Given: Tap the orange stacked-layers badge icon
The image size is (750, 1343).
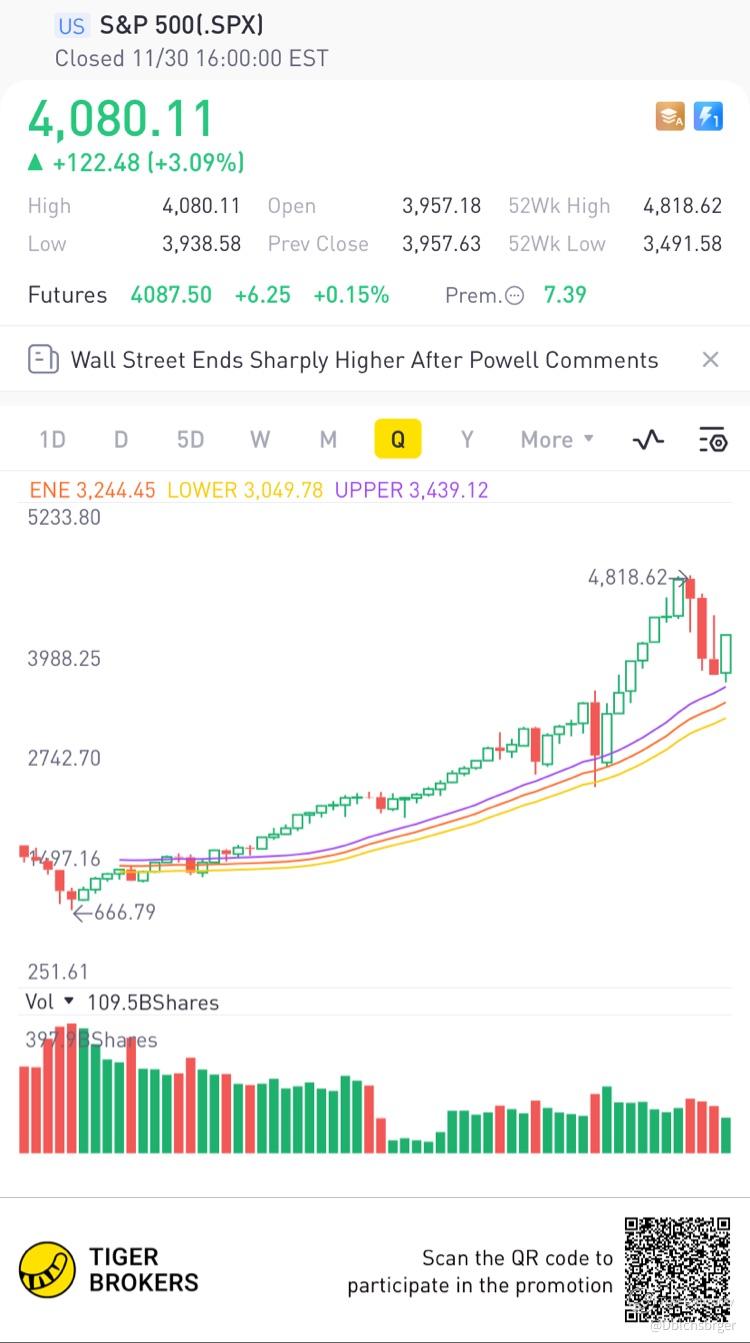Looking at the screenshot, I should pos(670,117).
